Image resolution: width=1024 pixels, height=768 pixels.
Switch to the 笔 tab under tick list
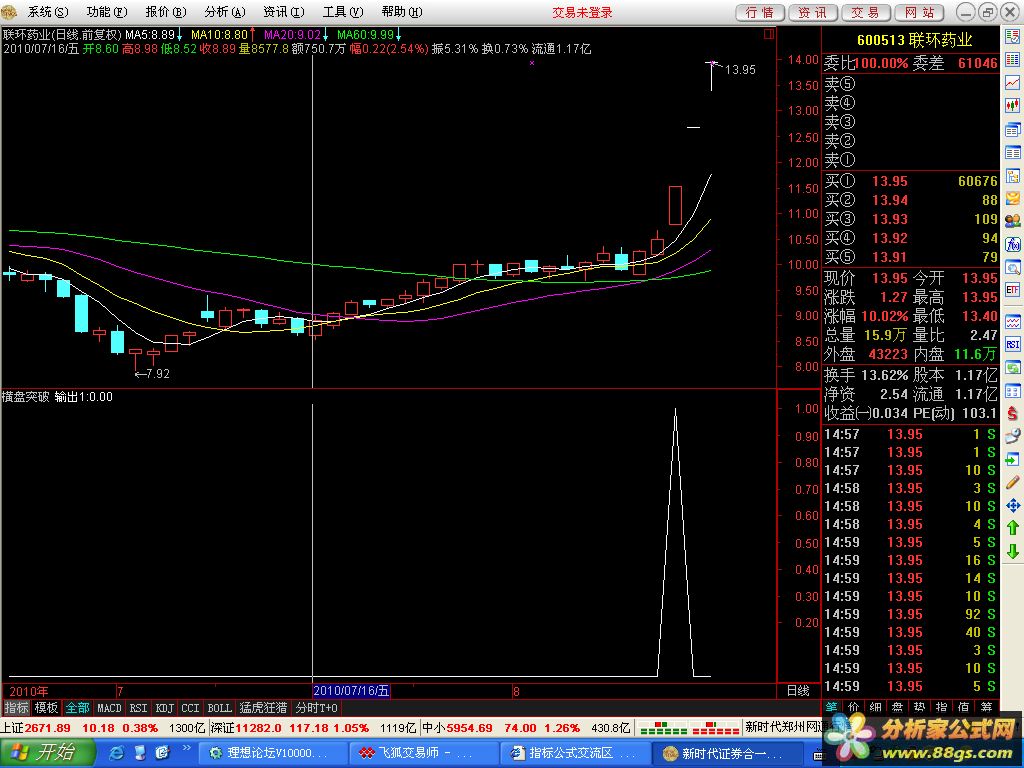(x=831, y=707)
